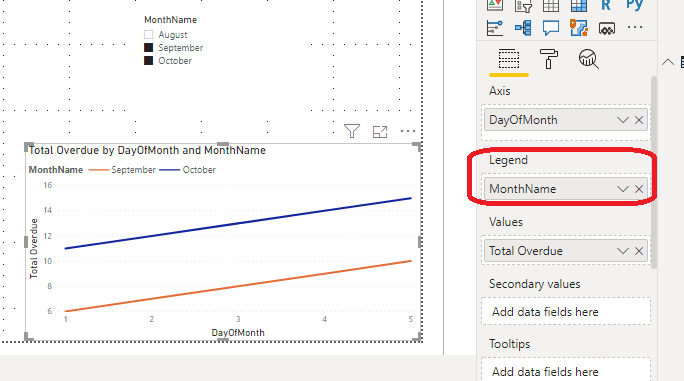Click the chart title Total Overdue by DayOfMonth

point(147,150)
